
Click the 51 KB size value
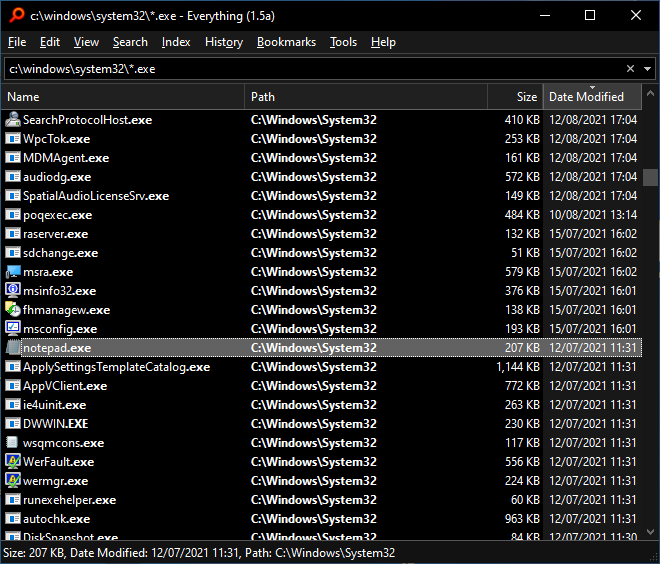(x=525, y=253)
